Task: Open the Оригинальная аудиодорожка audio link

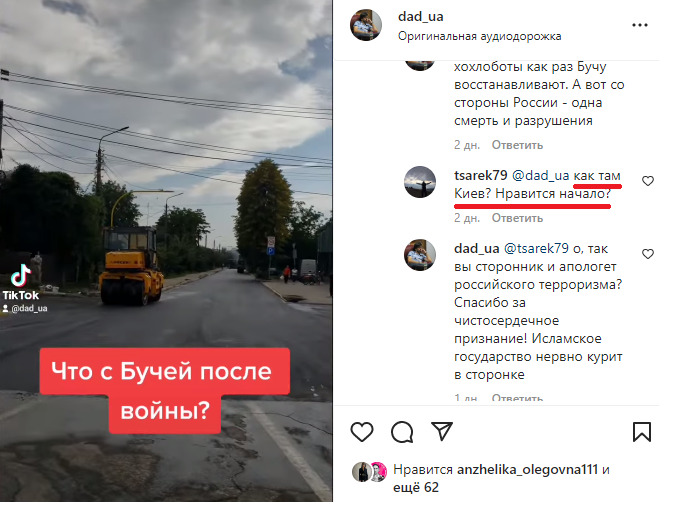Action: [x=479, y=36]
